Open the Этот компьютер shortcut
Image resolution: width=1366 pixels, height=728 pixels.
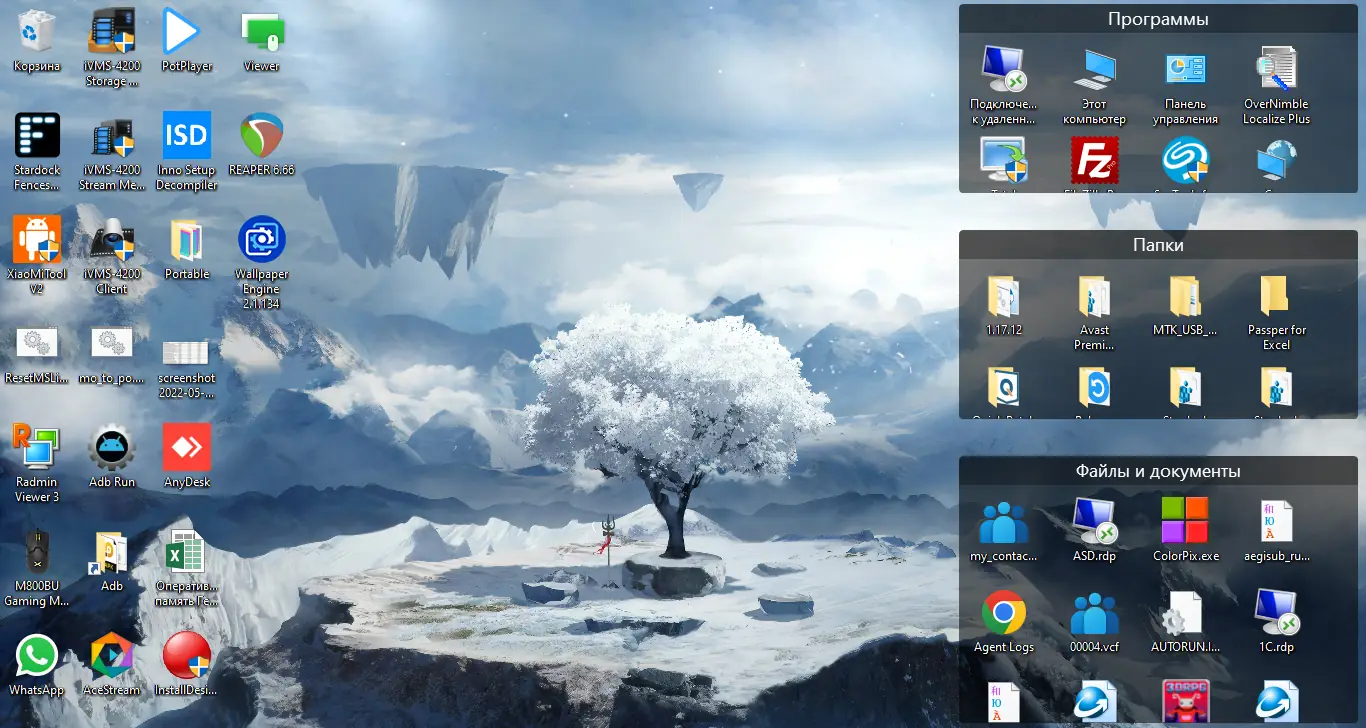click(1094, 70)
